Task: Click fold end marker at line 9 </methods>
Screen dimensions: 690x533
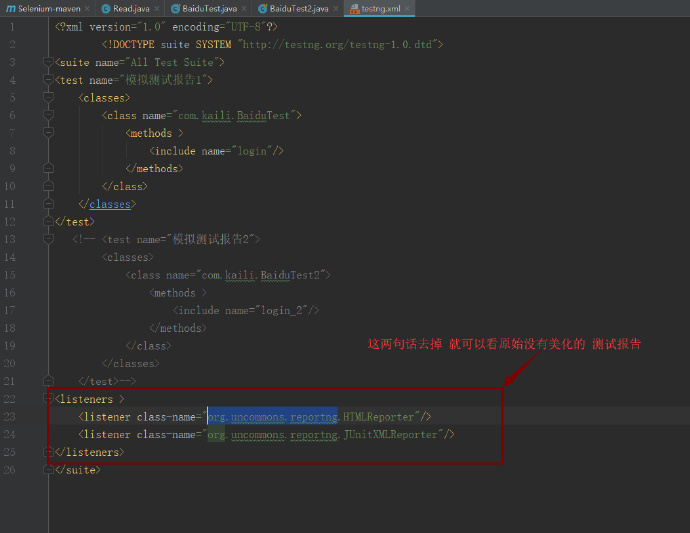Action: [48, 168]
